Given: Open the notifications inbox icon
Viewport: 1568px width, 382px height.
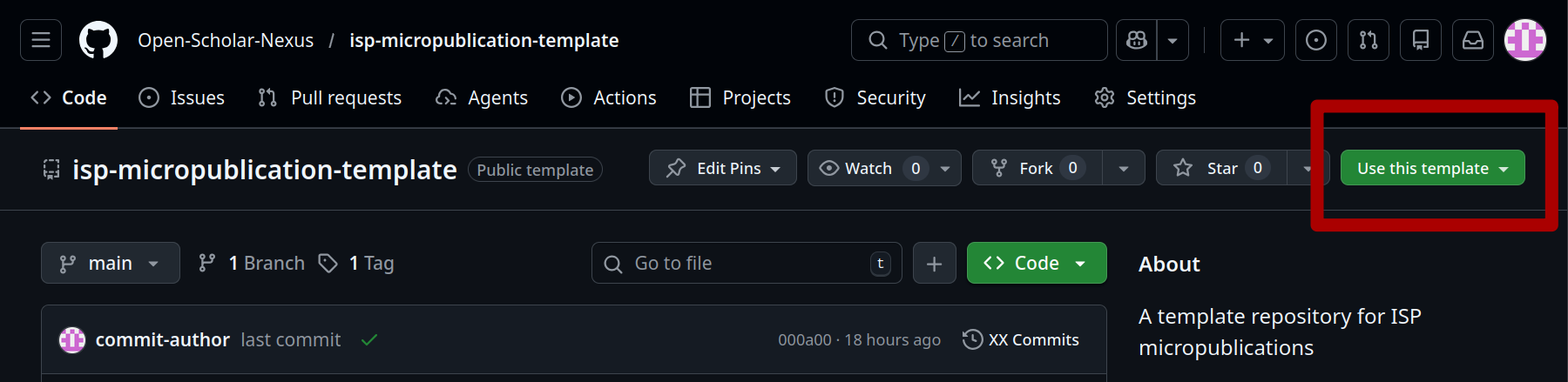Looking at the screenshot, I should pyautogui.click(x=1473, y=40).
